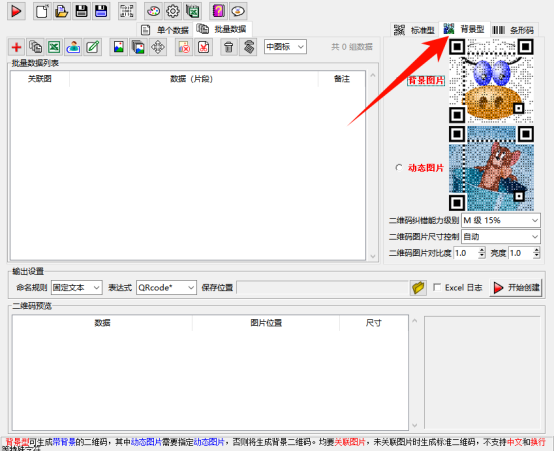Expand the M 级 15% error correction dropdown
The image size is (554, 451).
[501, 221]
